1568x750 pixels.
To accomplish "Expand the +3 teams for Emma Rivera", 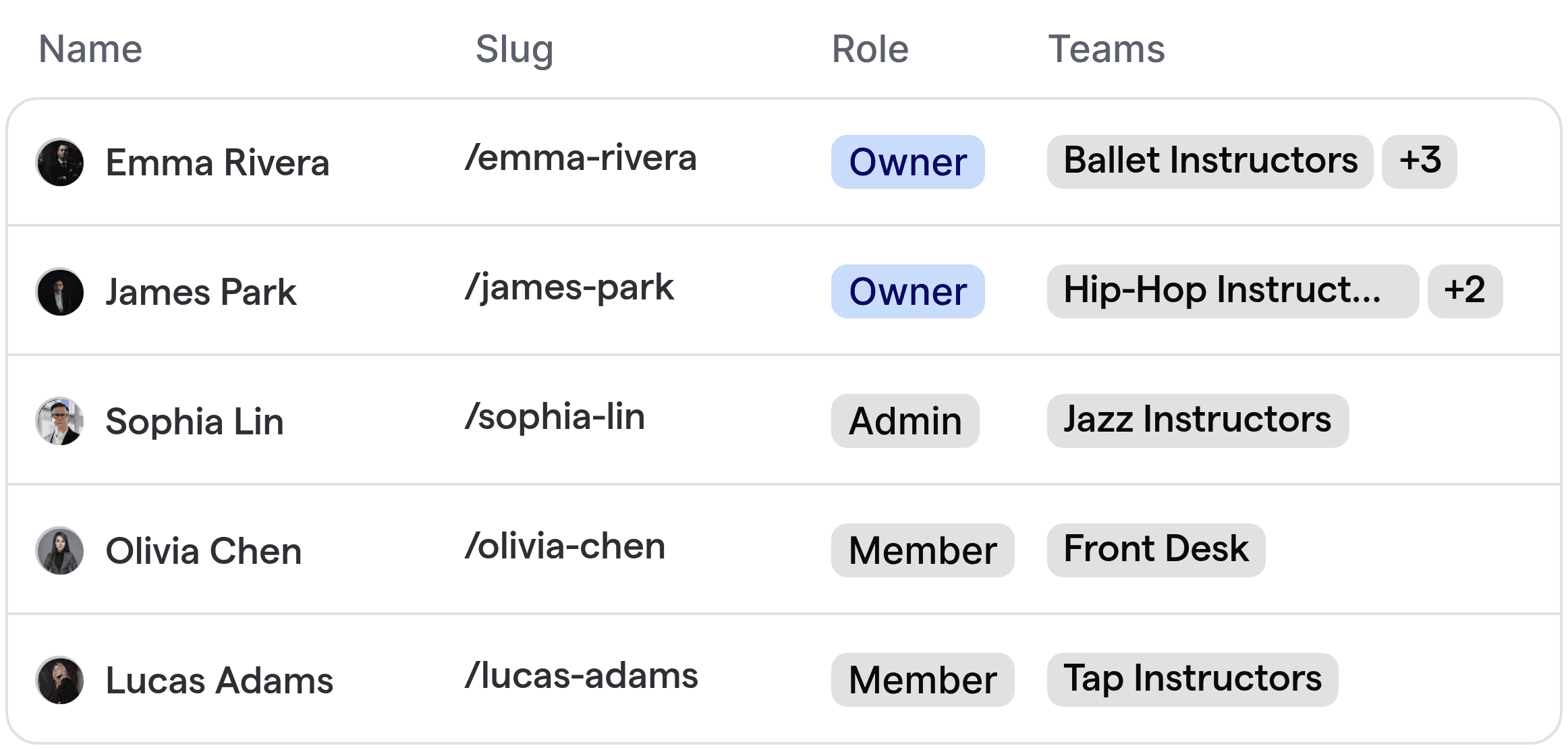I will point(1419,162).
